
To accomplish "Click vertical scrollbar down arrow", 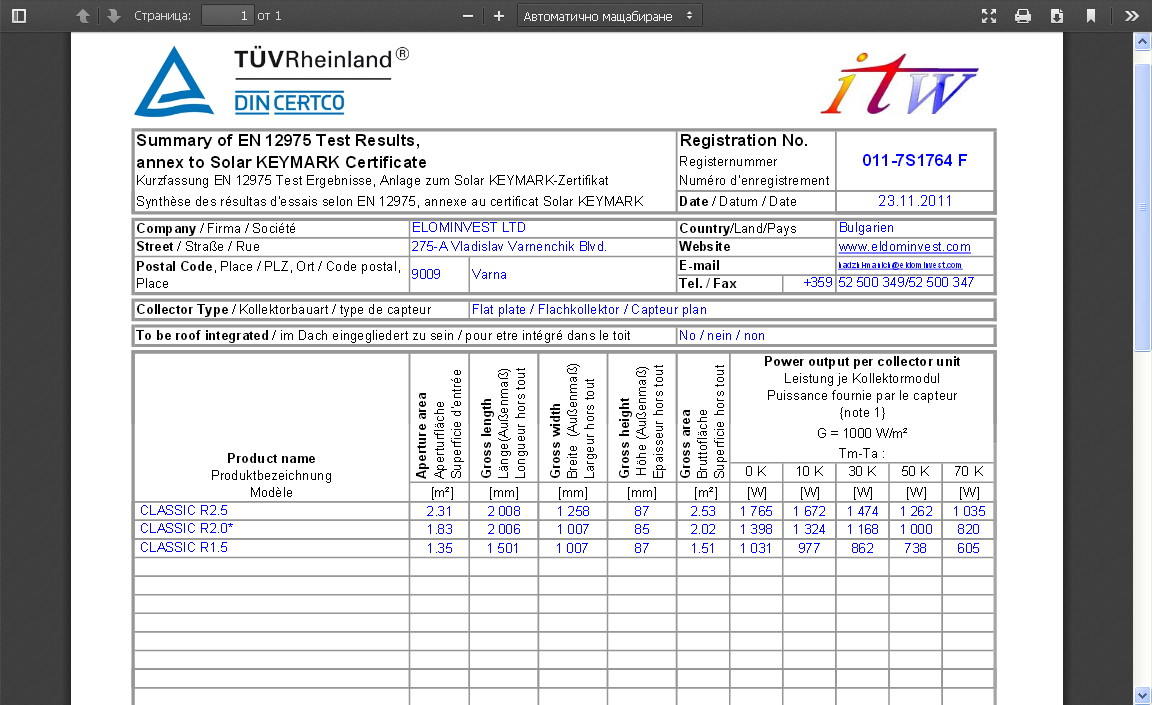I will (1143, 695).
